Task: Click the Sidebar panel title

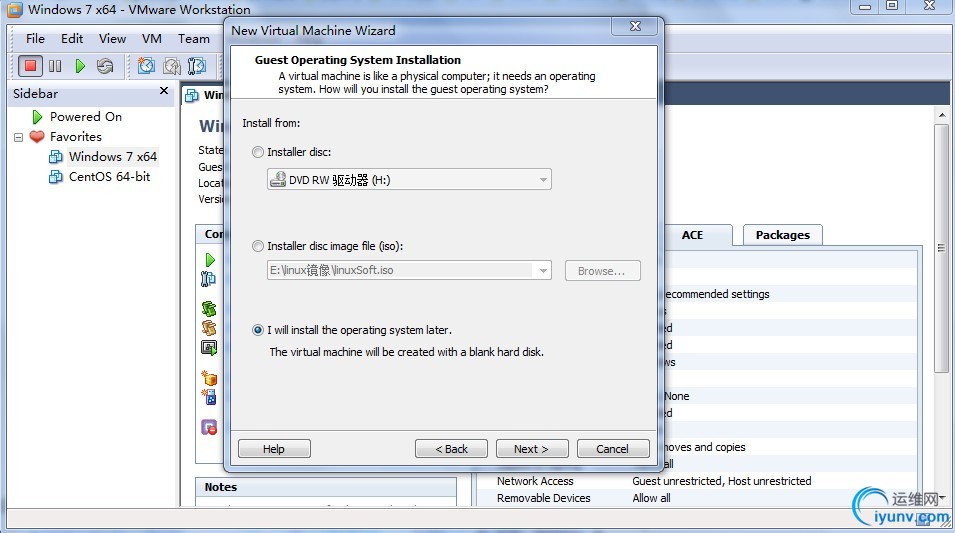Action: click(35, 94)
